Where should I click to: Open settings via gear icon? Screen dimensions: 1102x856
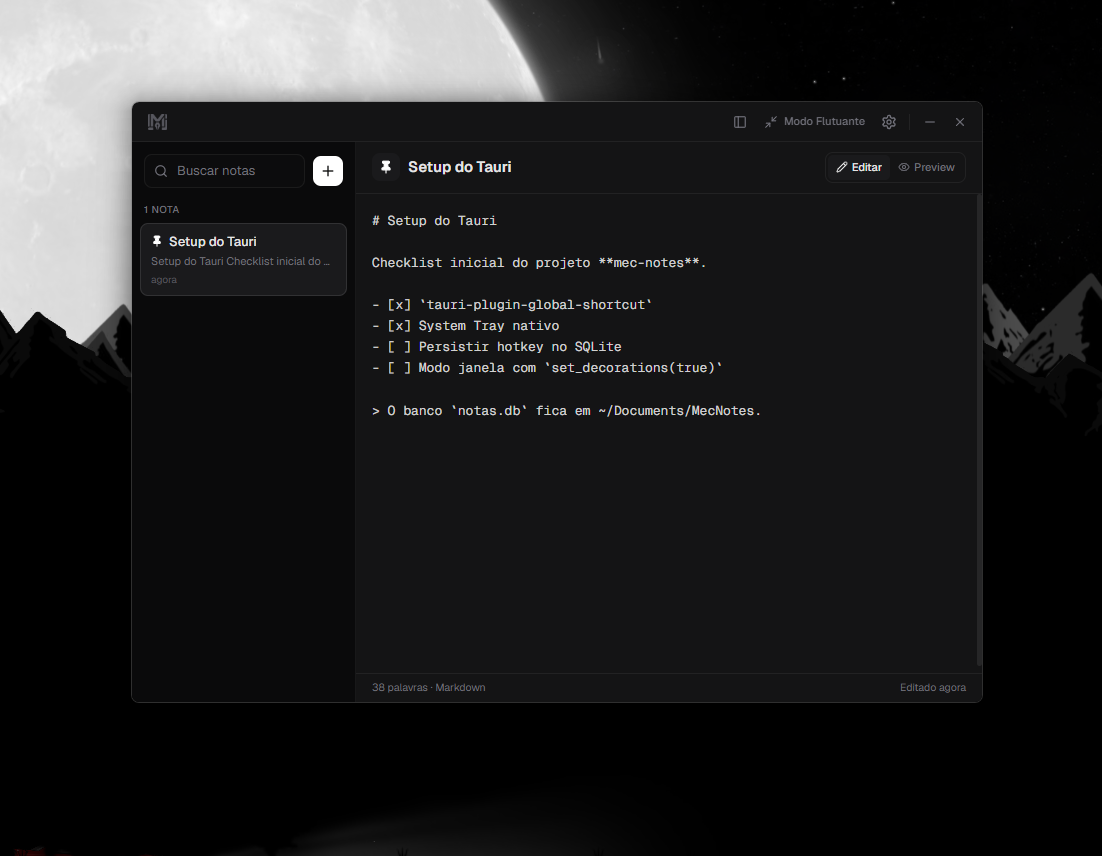(889, 122)
